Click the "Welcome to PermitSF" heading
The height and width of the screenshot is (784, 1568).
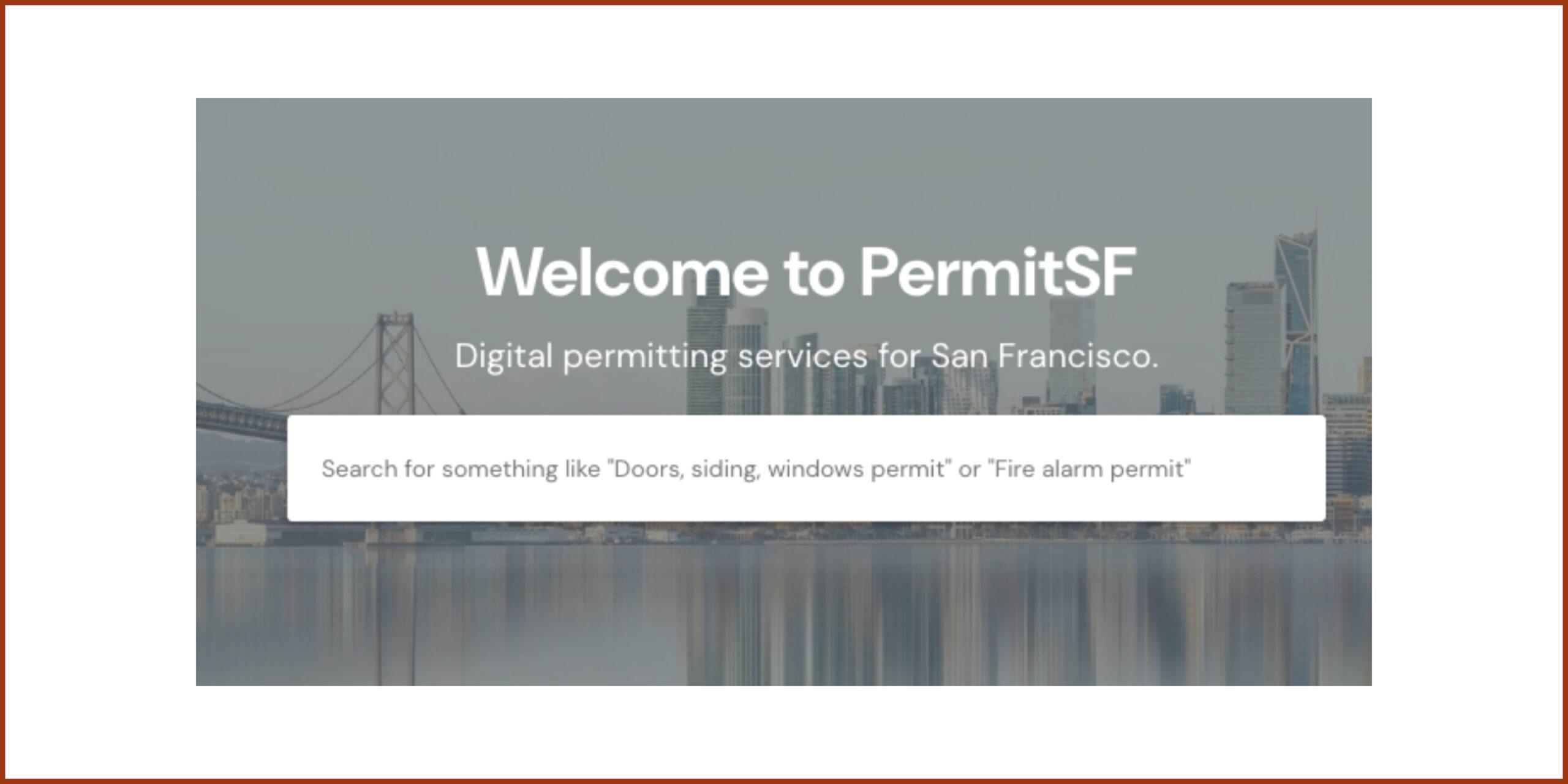(x=806, y=273)
